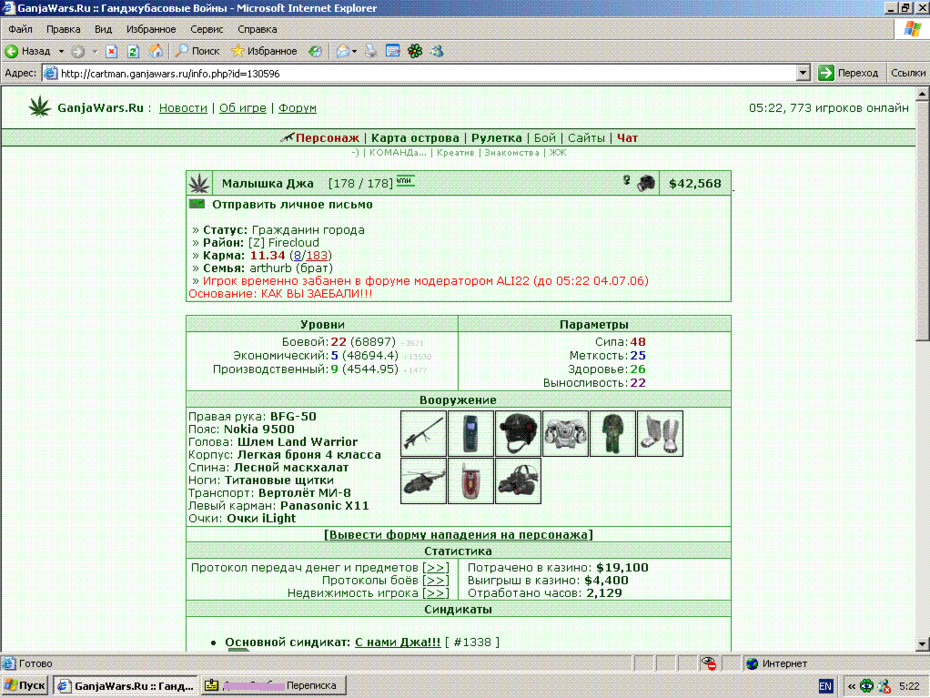
Task: Open the Избранное menu in menu bar
Action: [x=151, y=29]
